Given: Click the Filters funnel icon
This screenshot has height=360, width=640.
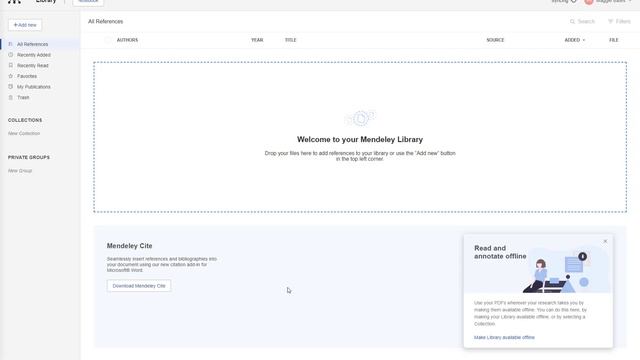Looking at the screenshot, I should tap(611, 21).
